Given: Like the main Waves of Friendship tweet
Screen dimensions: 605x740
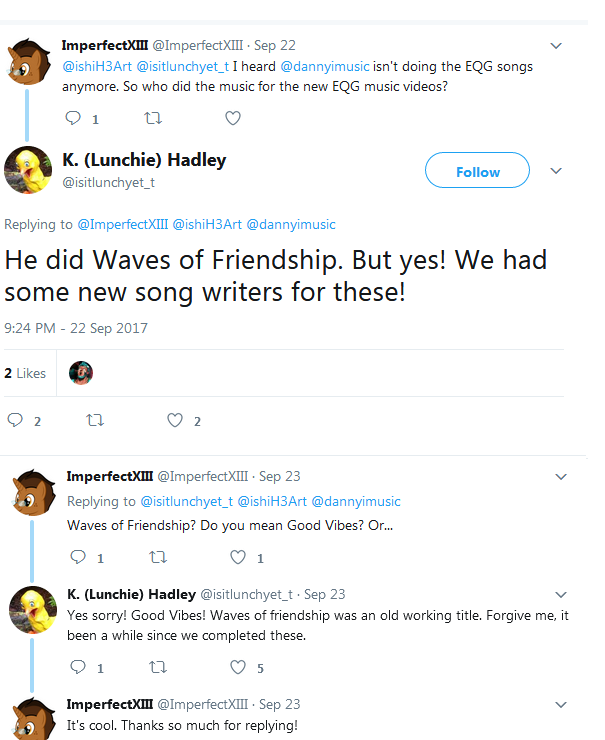Looking at the screenshot, I should tap(176, 421).
